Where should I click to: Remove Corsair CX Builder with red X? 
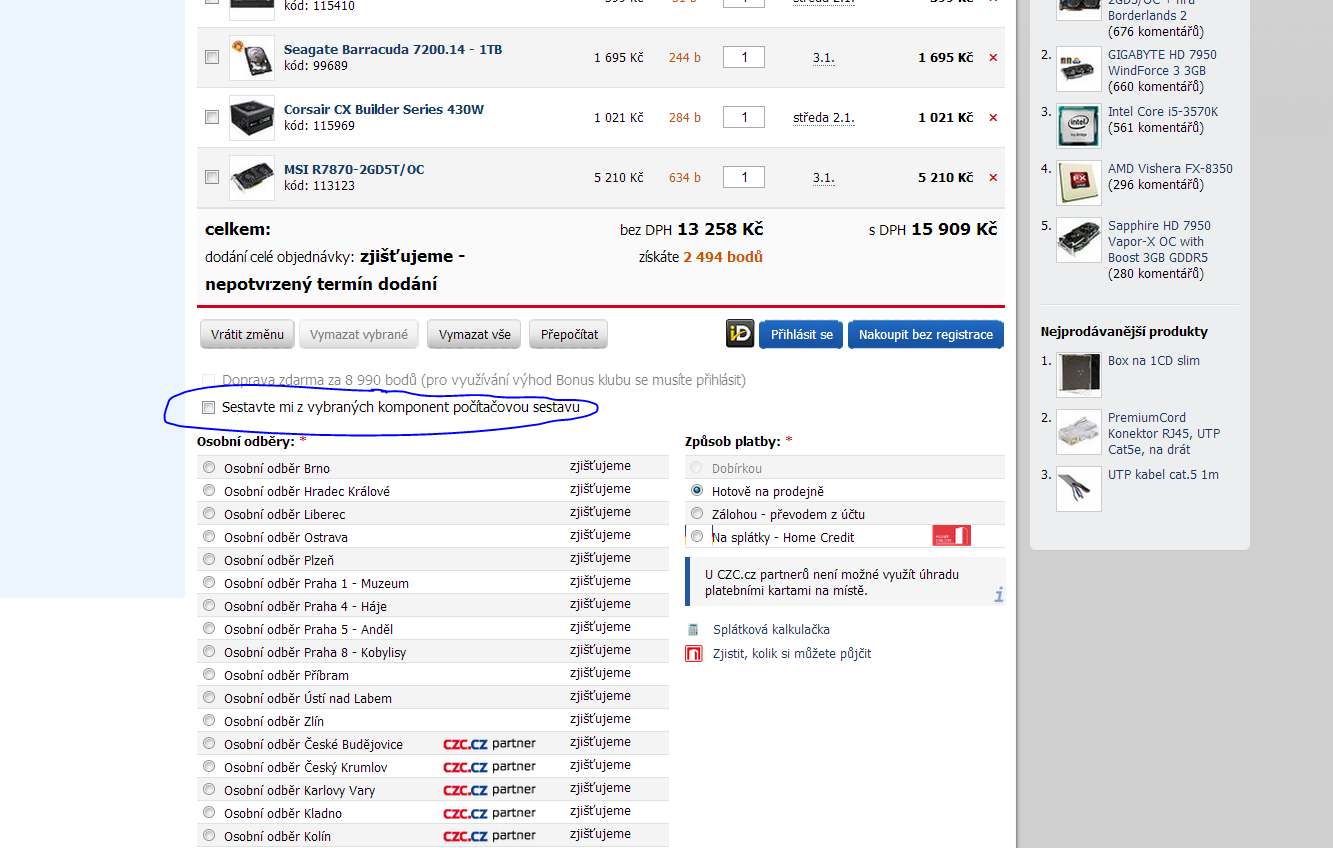(x=993, y=118)
